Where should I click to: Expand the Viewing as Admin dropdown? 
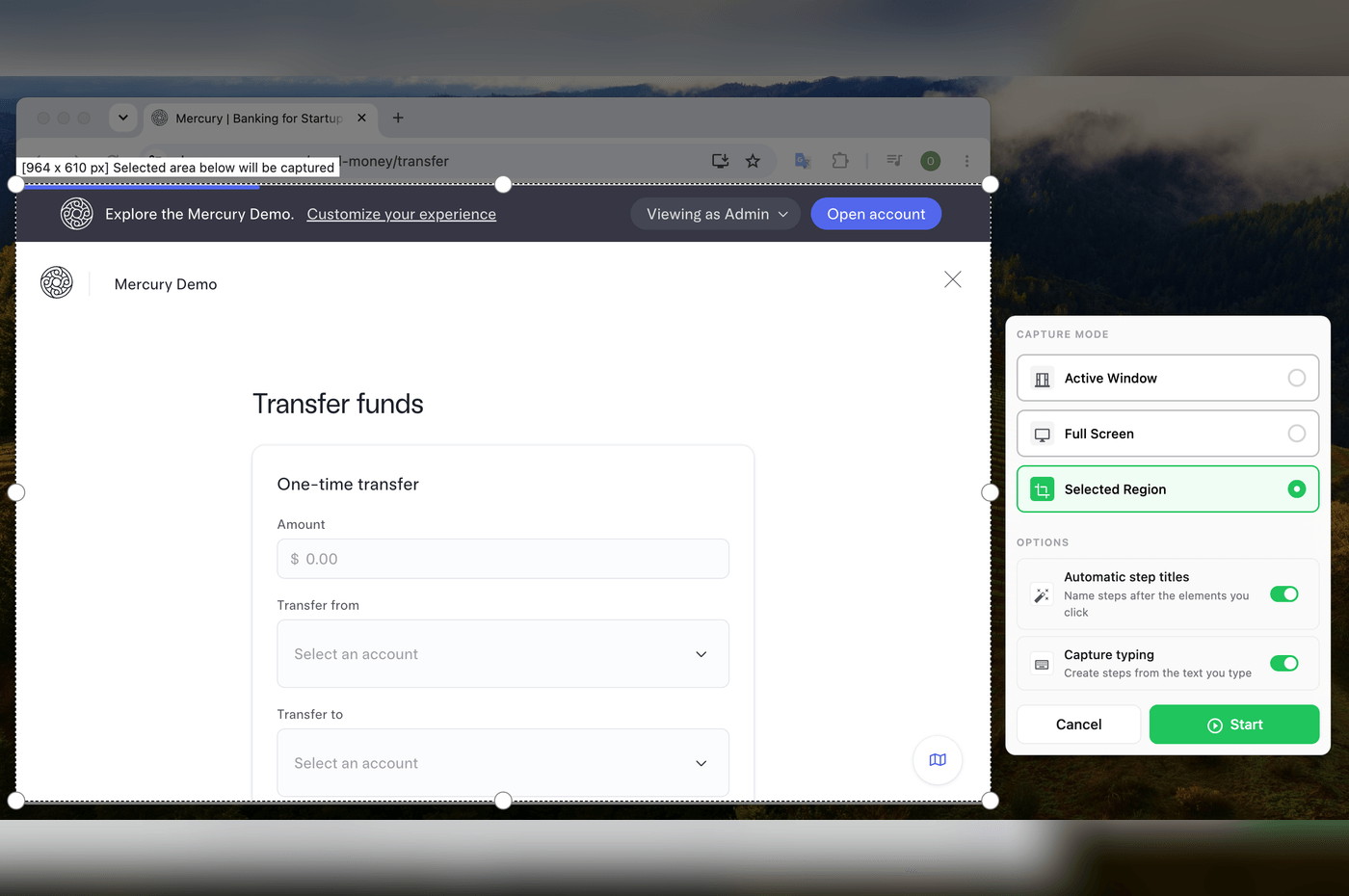[x=717, y=214]
